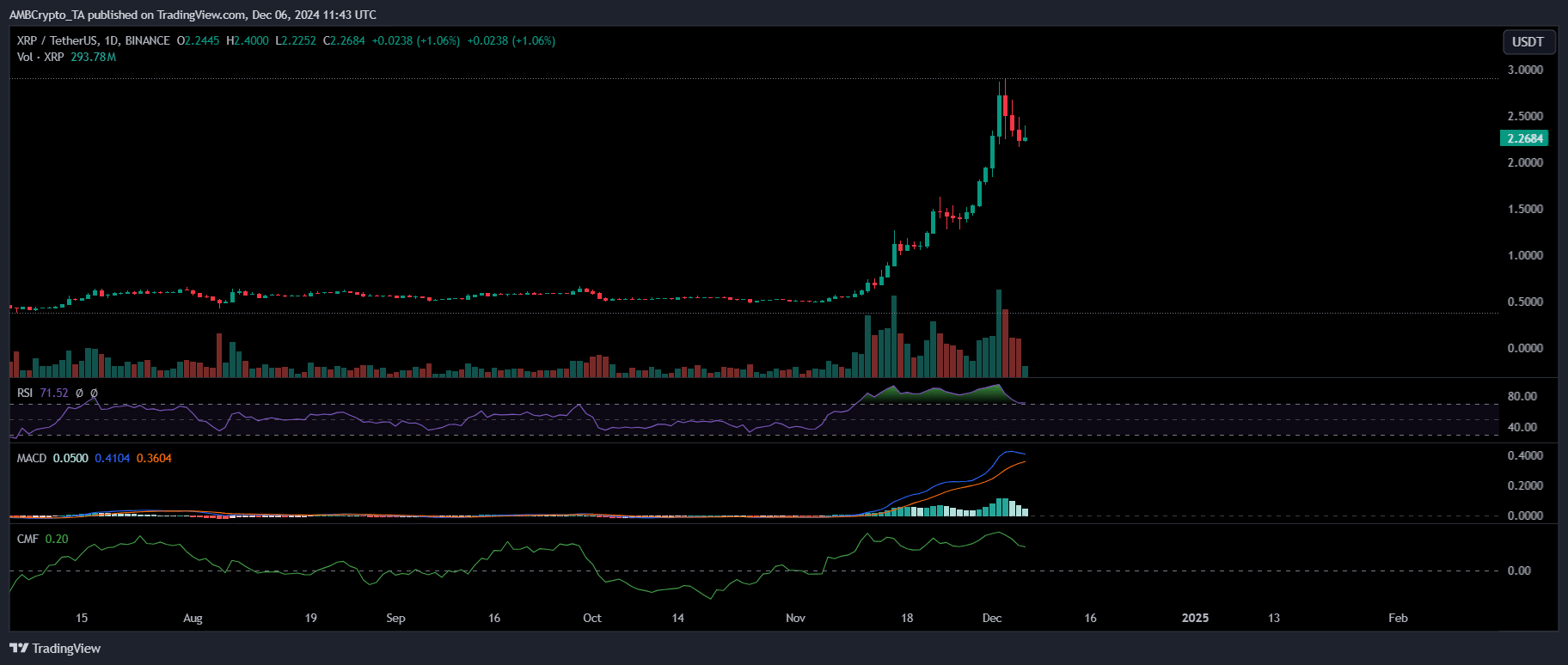Click the 0.4000 MACD scale label
Image resolution: width=1568 pixels, height=665 pixels.
(1525, 455)
